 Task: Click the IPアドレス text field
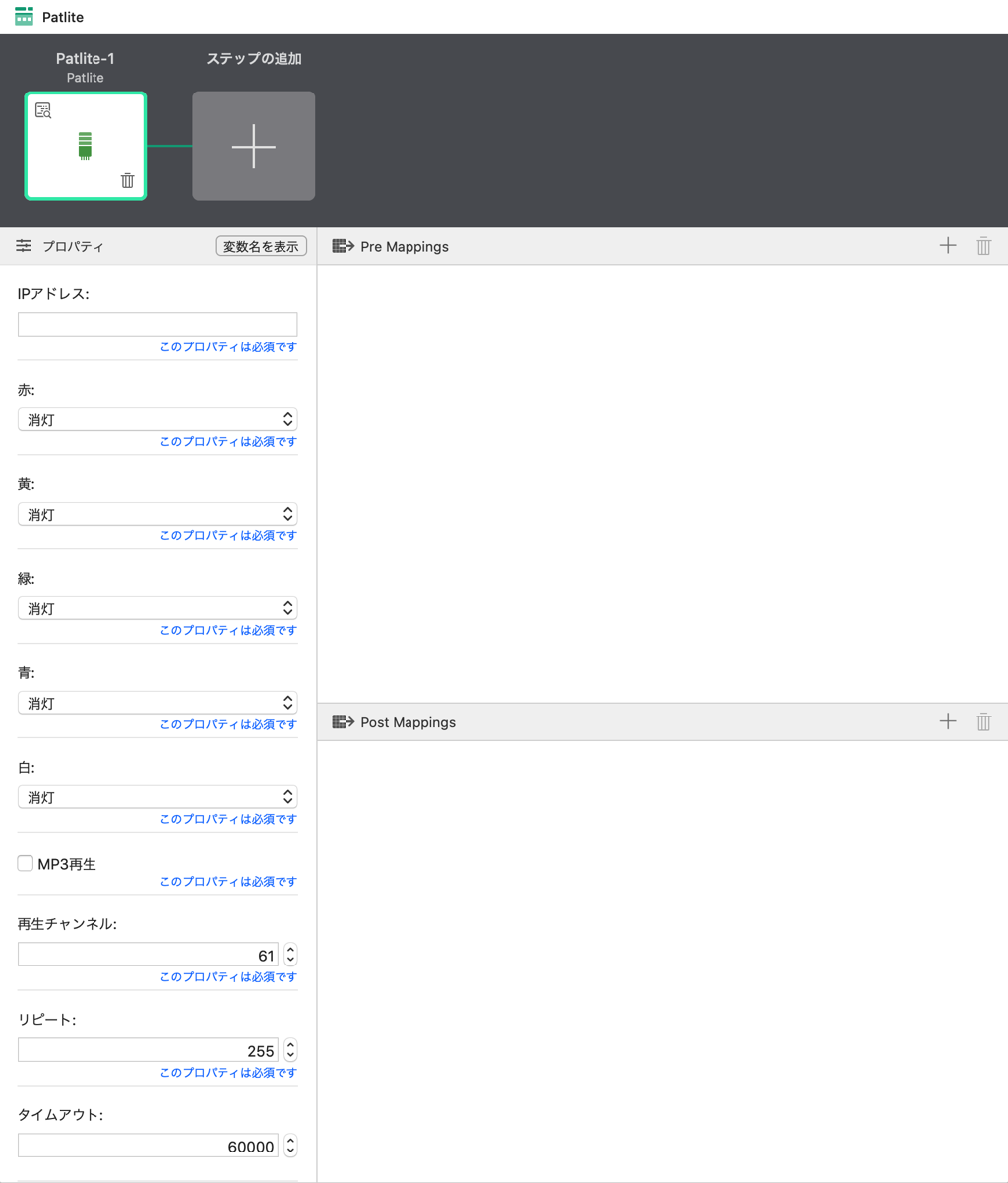pos(157,324)
